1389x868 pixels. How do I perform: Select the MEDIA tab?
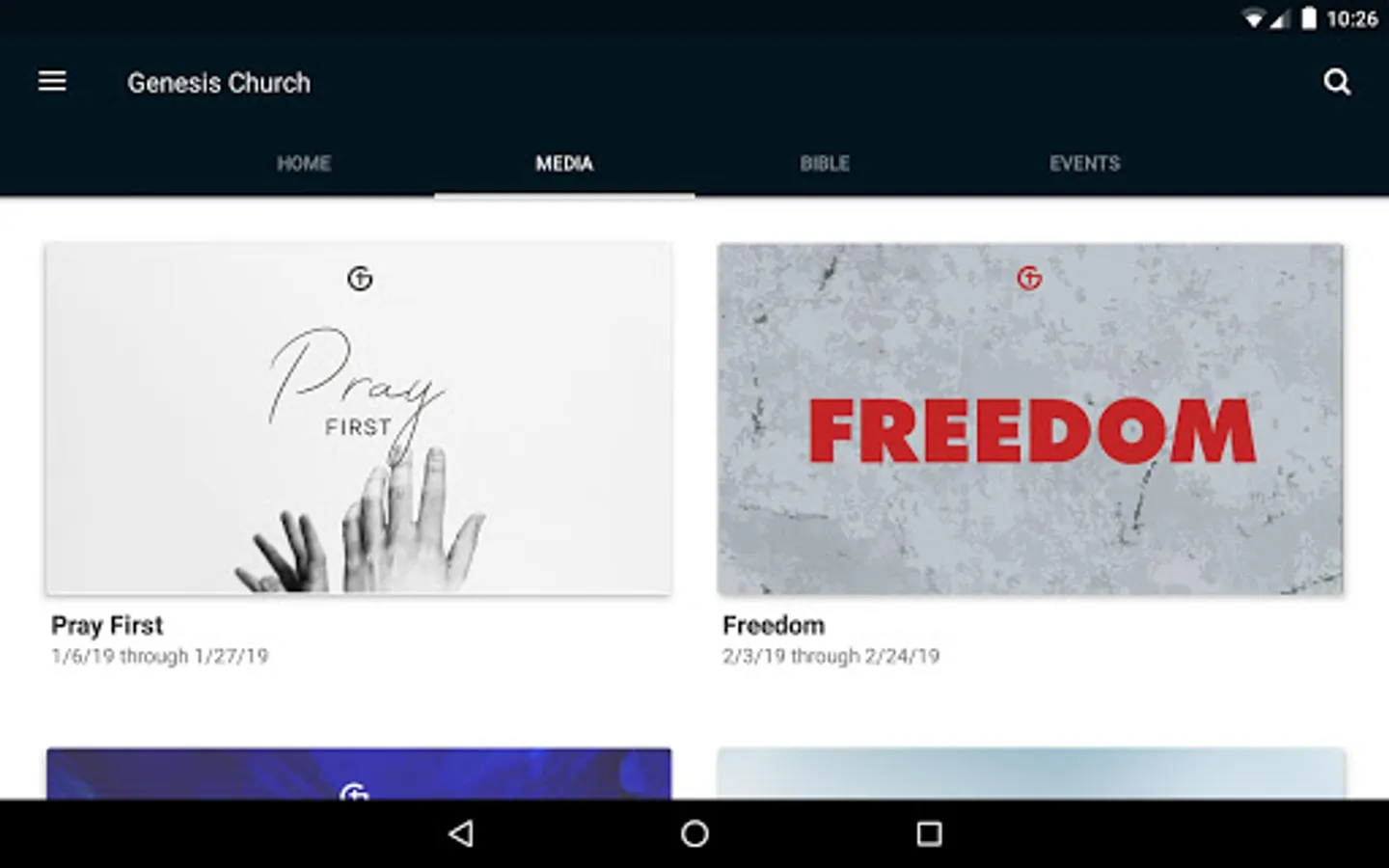[x=564, y=163]
